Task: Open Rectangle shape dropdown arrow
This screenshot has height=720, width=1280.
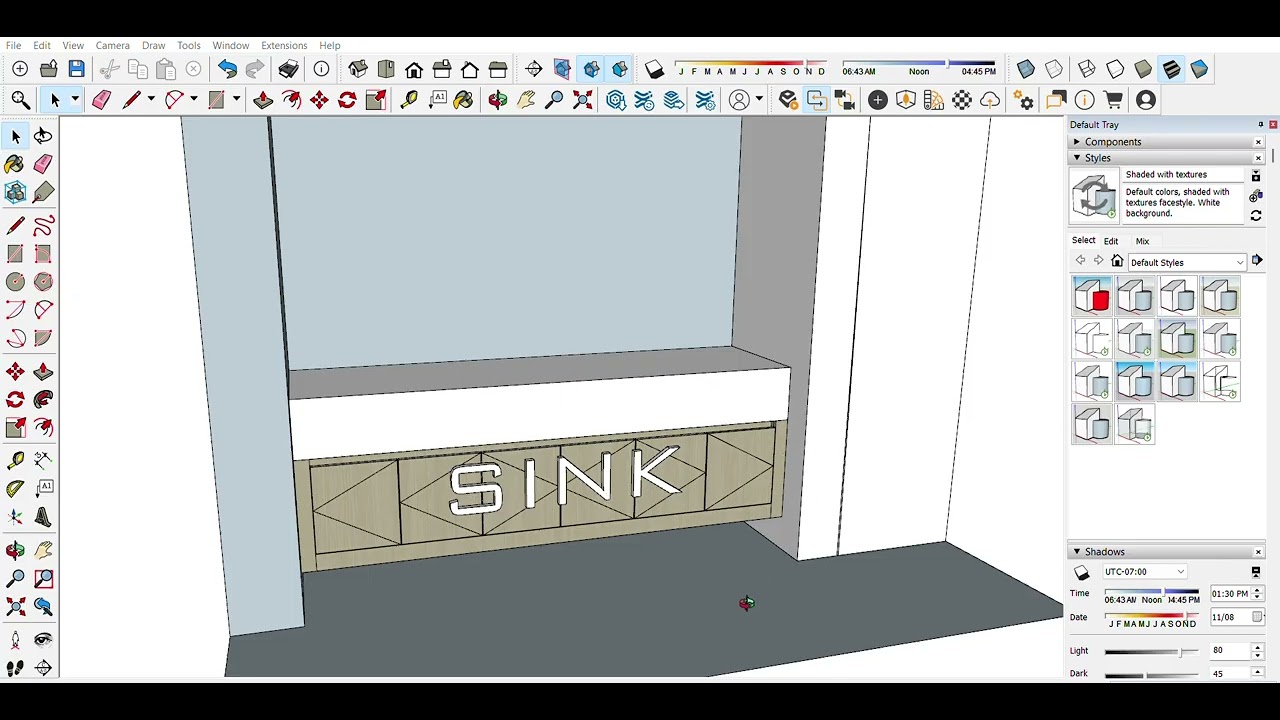Action: click(x=236, y=100)
